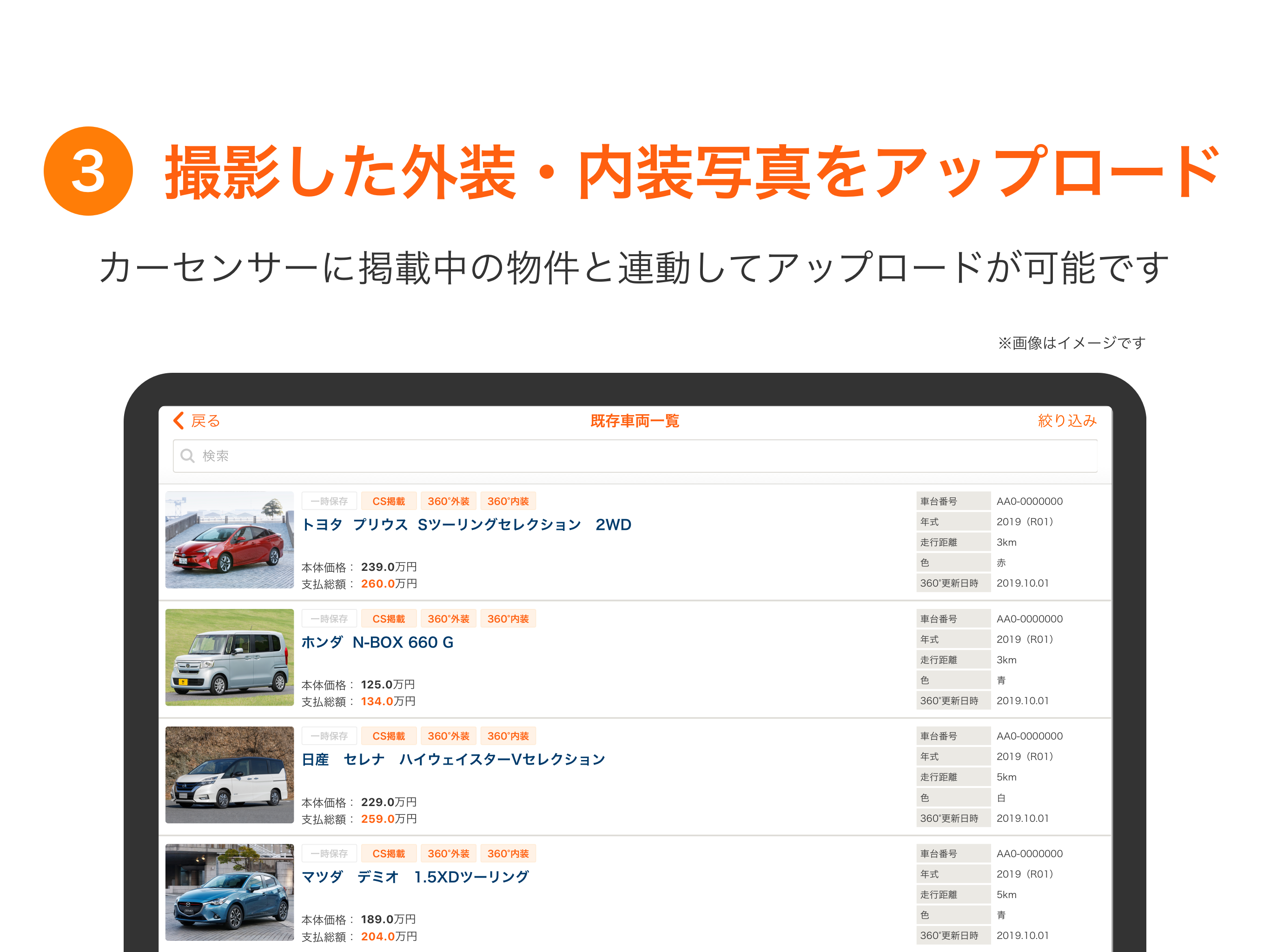The width and height of the screenshot is (1270, 952).
Task: Click Prius base price 239.0万円
Action: click(x=389, y=567)
